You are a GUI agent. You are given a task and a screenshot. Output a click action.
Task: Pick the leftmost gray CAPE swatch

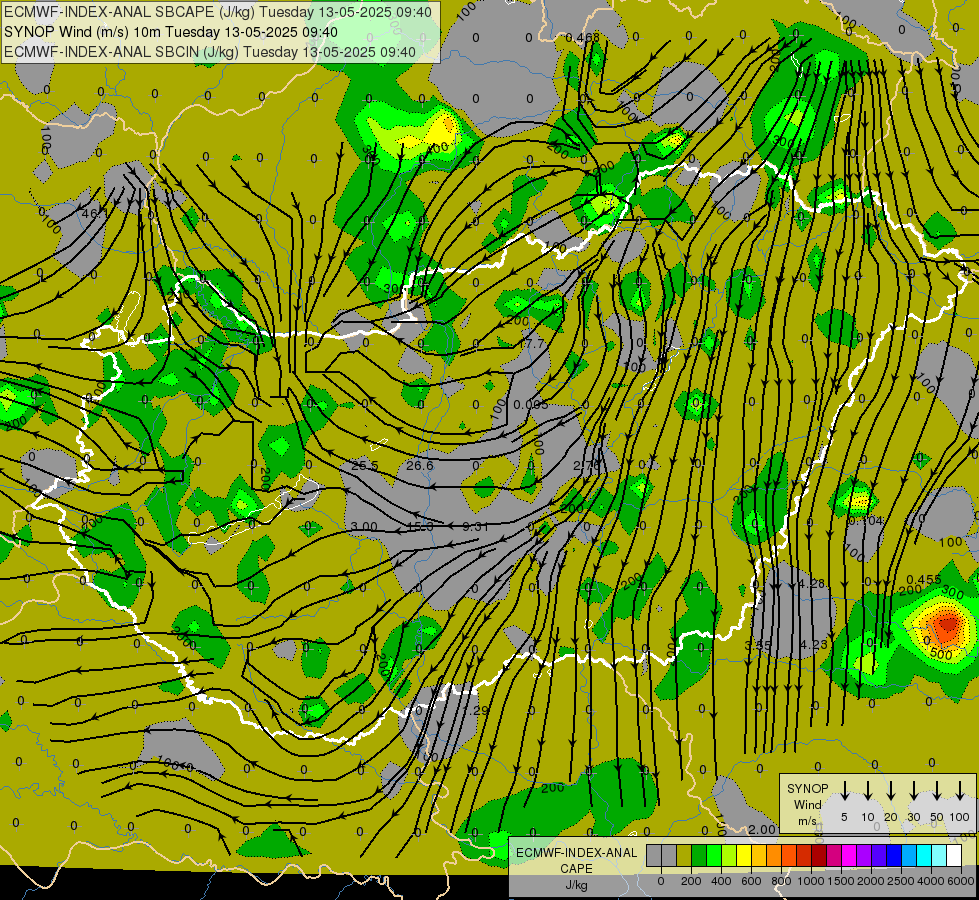tap(654, 855)
